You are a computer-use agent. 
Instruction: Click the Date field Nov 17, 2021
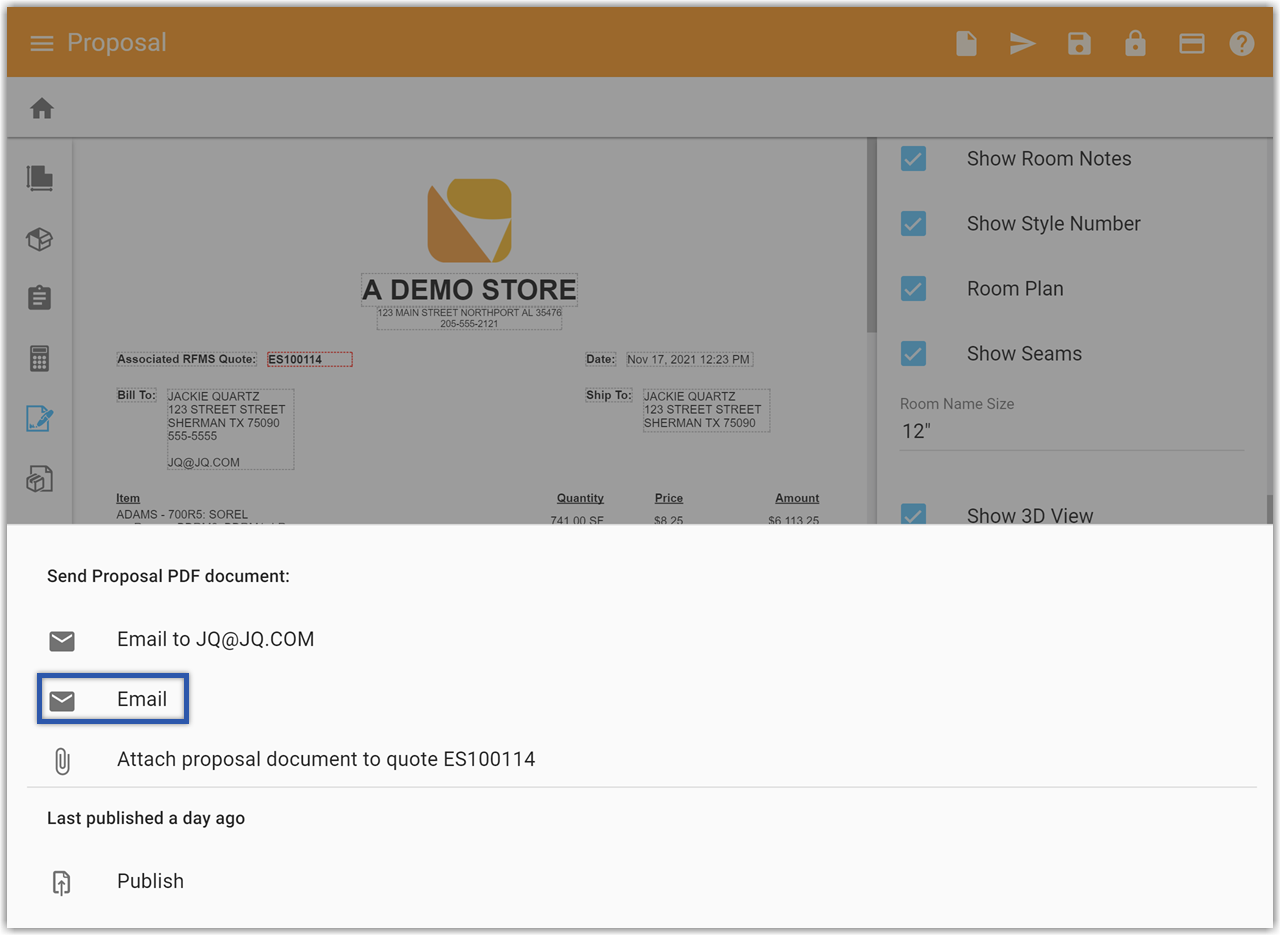click(689, 359)
